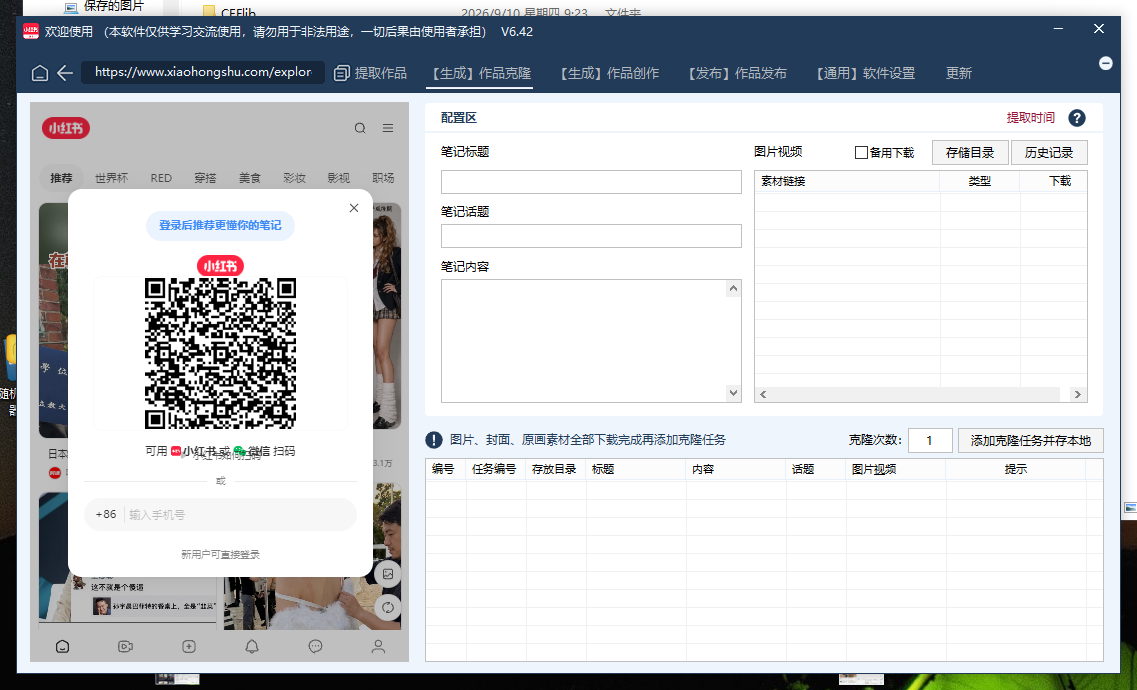1137x690 pixels.
Task: Click the material table left scroll arrow
Action: (x=763, y=394)
